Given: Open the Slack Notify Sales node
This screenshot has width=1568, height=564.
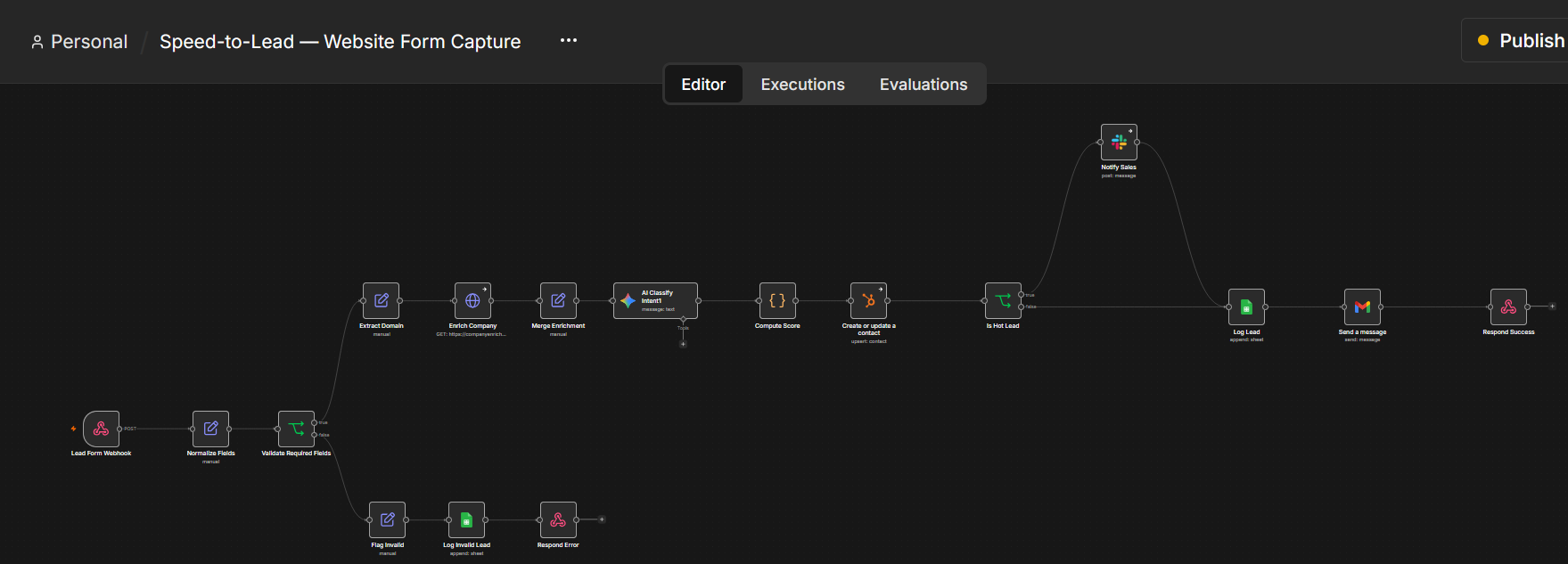Looking at the screenshot, I should [x=1119, y=143].
